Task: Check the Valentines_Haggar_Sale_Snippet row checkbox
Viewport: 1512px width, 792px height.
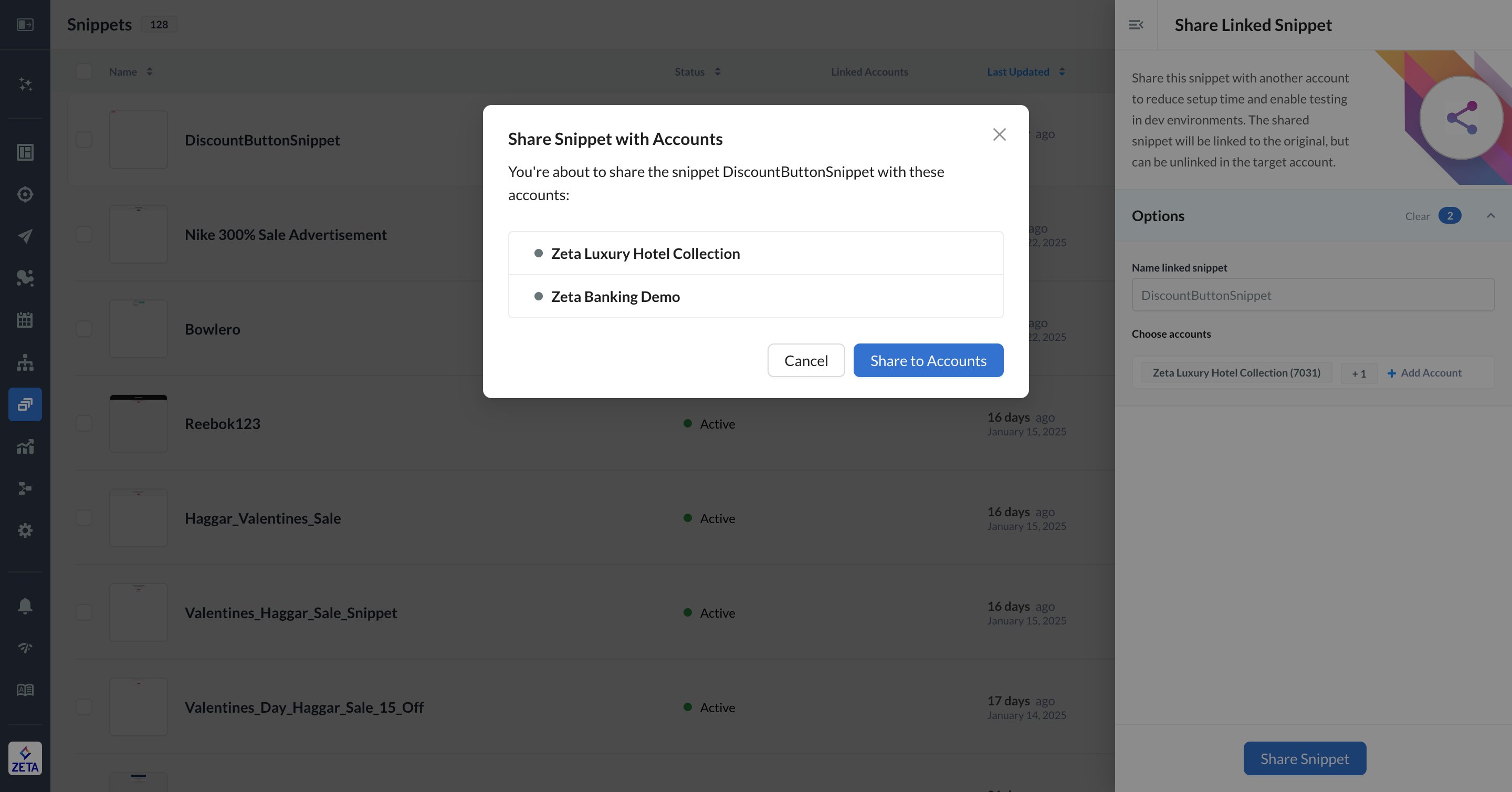Action: tap(84, 612)
